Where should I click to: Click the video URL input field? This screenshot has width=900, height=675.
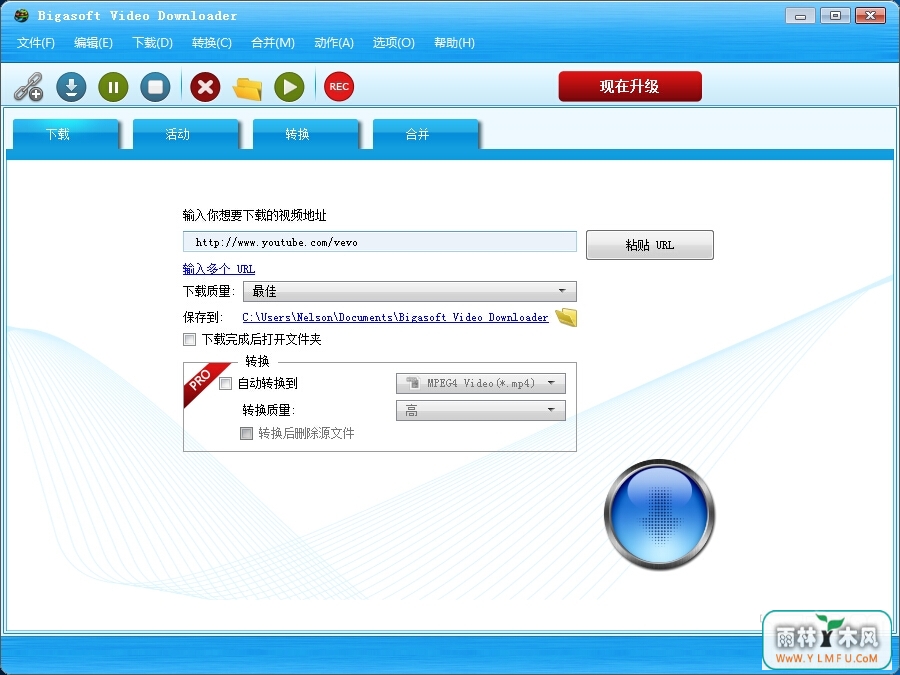tap(379, 242)
